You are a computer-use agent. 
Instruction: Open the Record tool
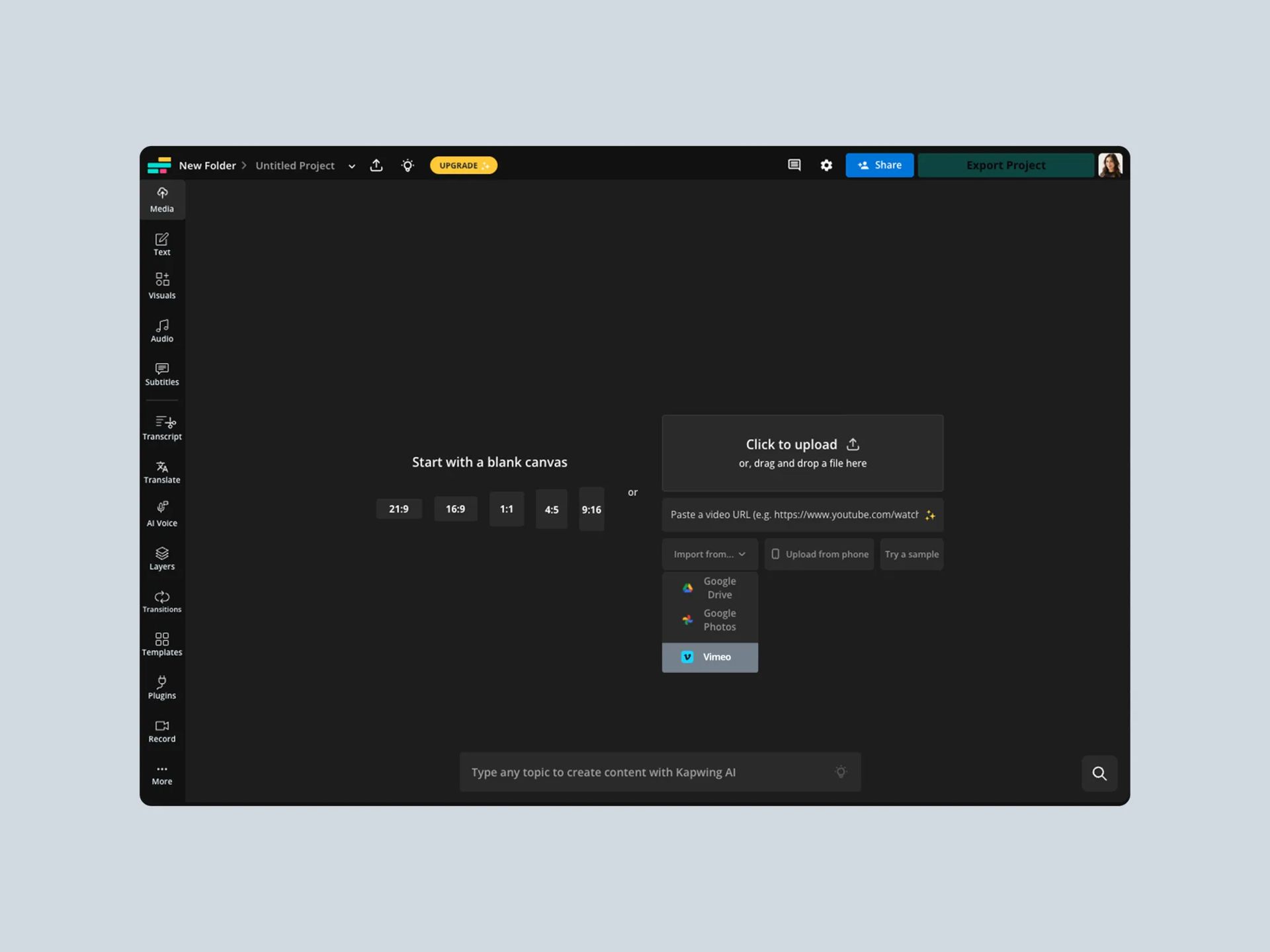(162, 731)
